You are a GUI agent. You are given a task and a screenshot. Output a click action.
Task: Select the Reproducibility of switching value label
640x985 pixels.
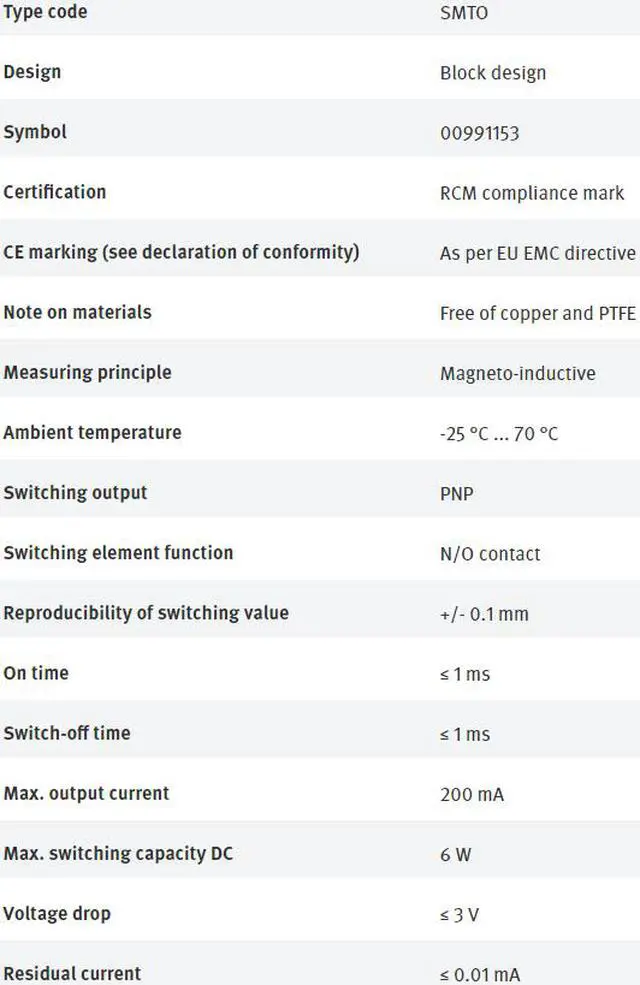146,613
